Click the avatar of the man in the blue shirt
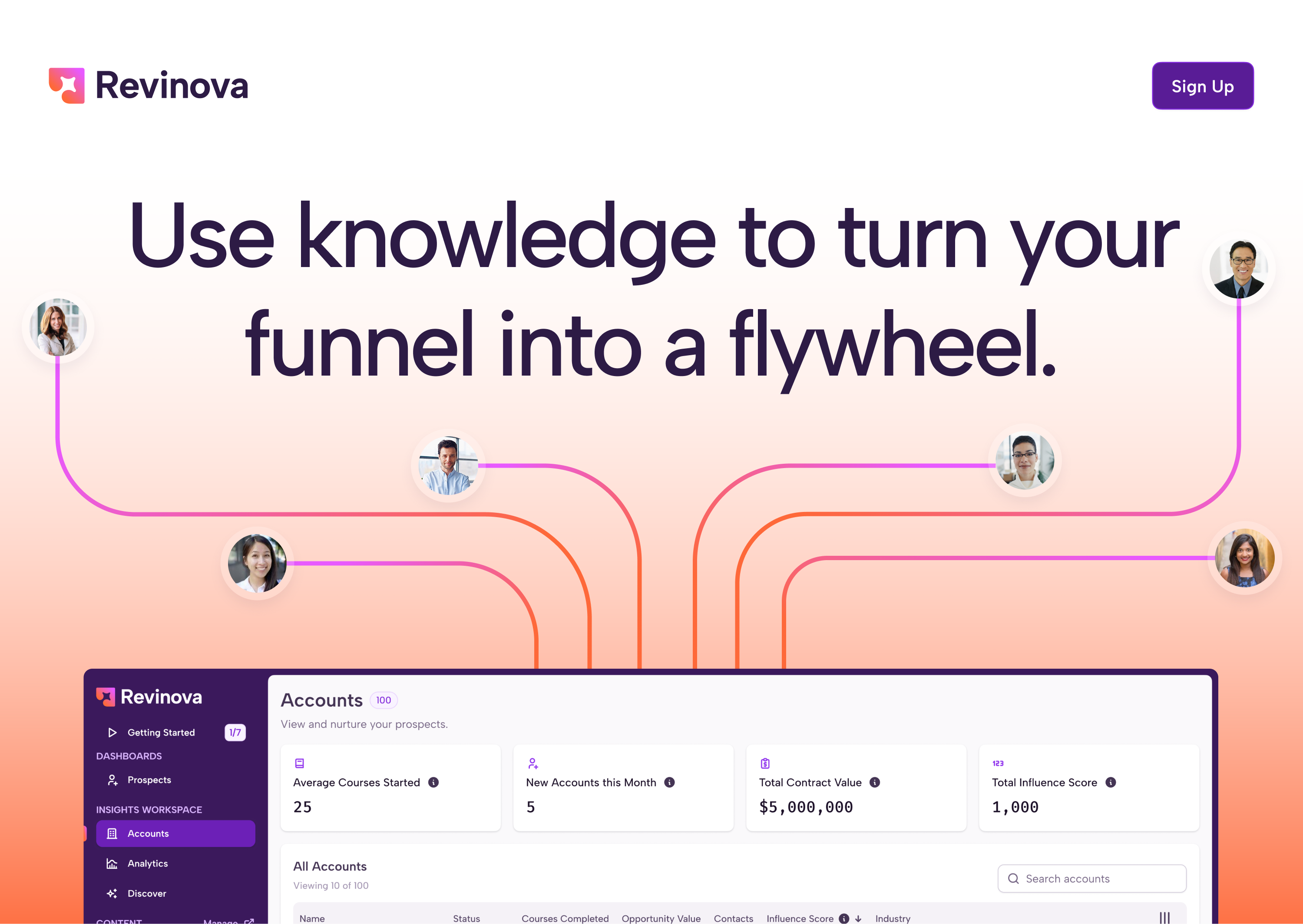 pos(448,465)
